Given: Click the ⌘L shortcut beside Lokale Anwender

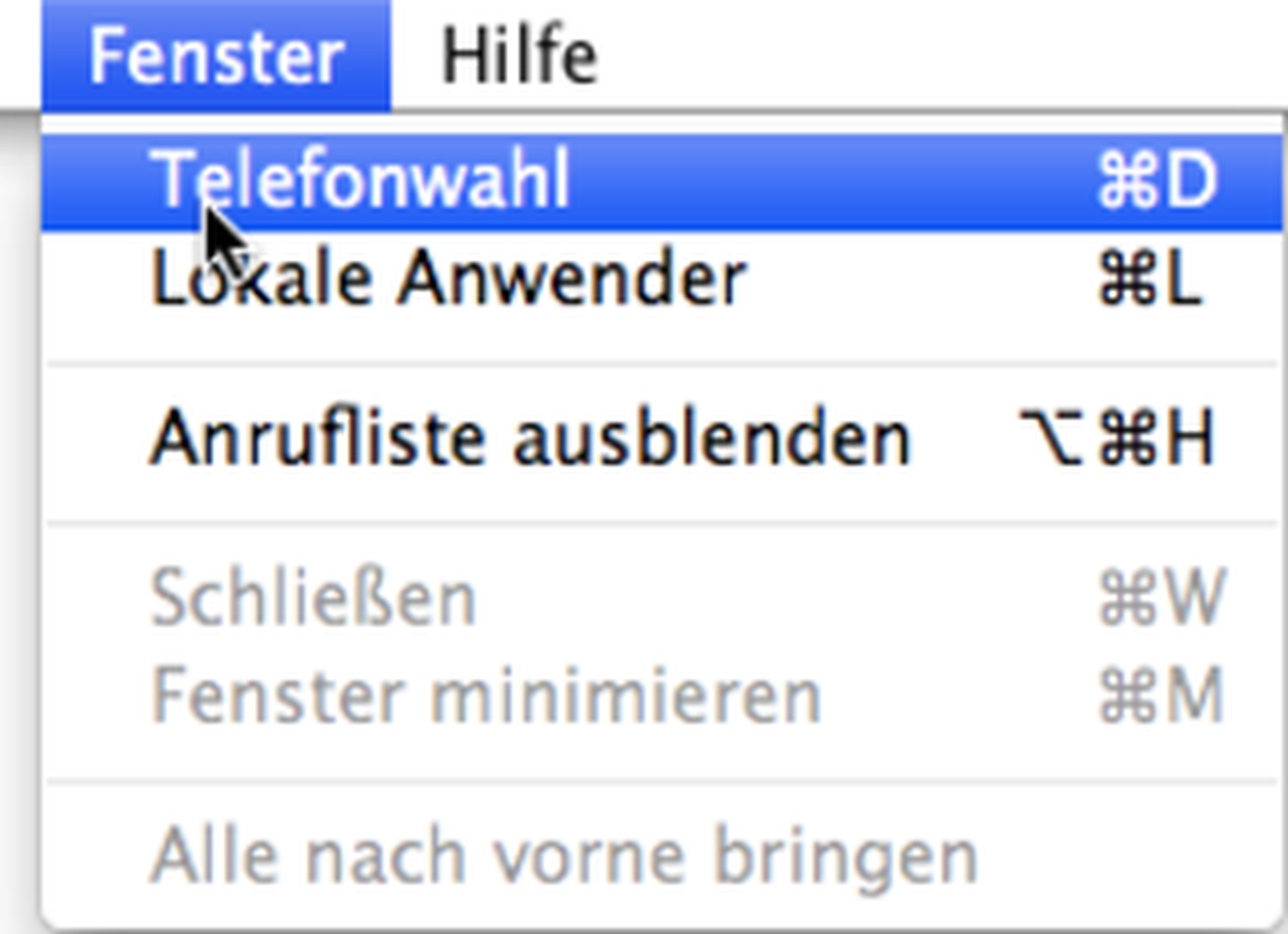Looking at the screenshot, I should point(1150,280).
